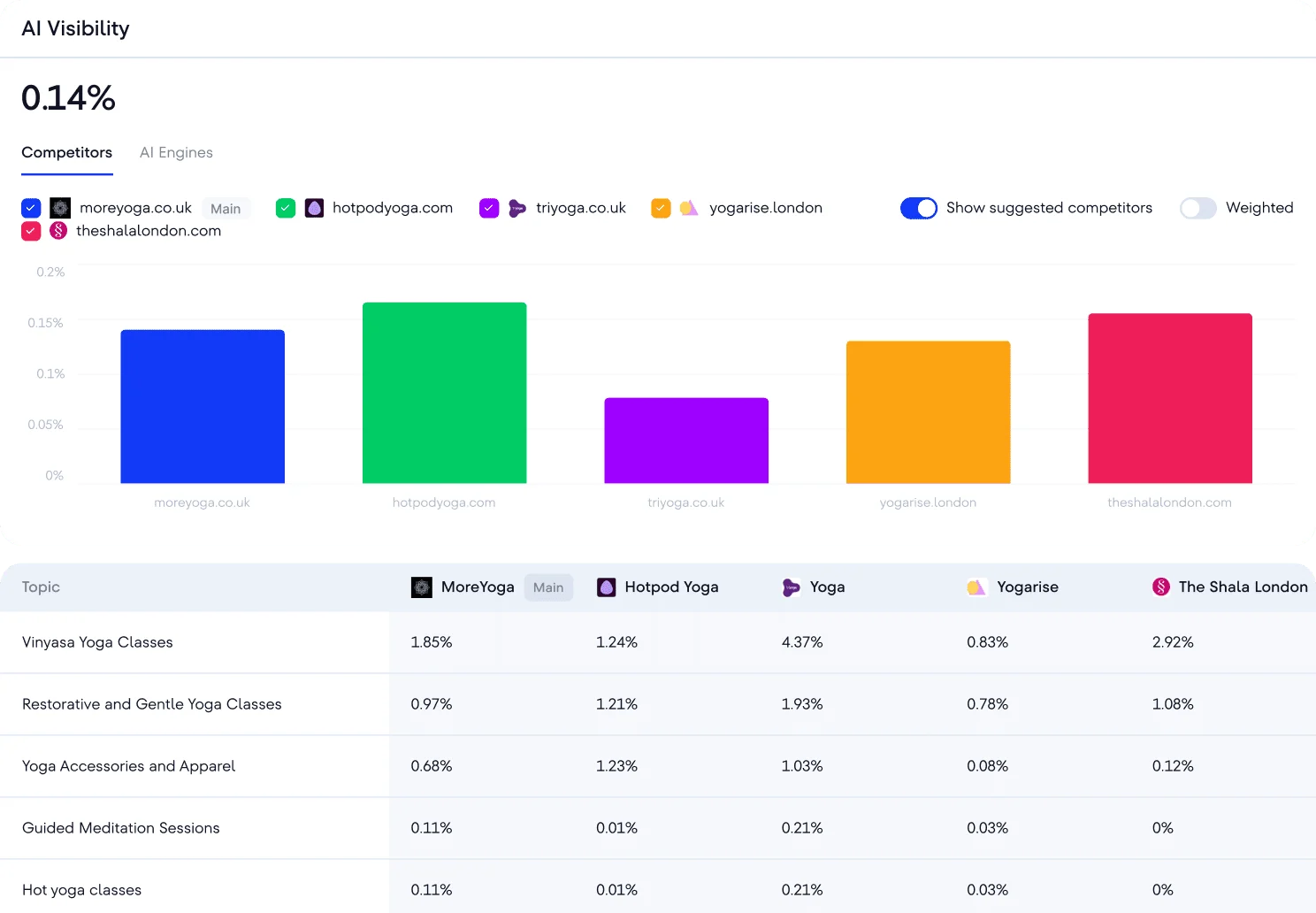The image size is (1316, 913).
Task: Click the yogarise.london logo icon in legend
Action: click(x=689, y=208)
